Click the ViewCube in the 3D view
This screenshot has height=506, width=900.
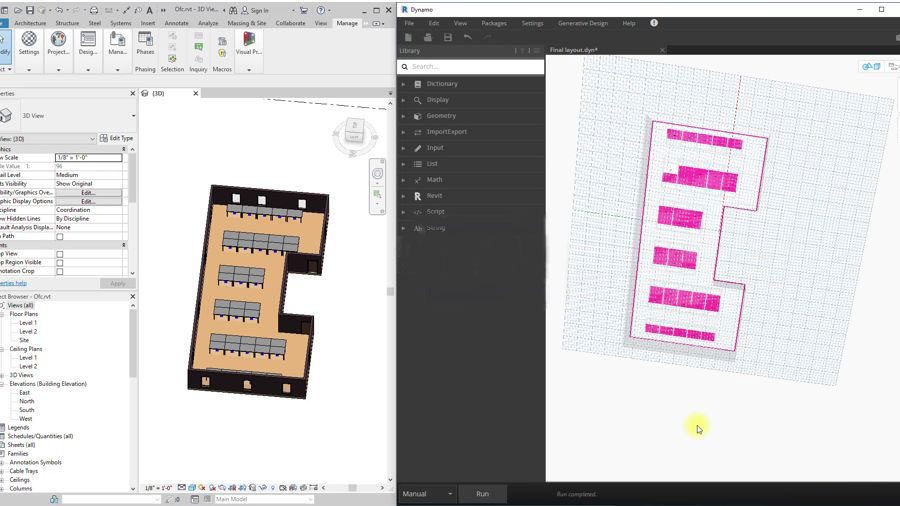[354, 132]
